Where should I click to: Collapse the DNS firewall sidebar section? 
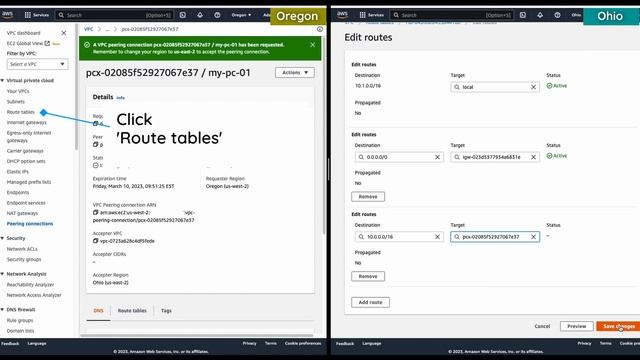coord(2,309)
